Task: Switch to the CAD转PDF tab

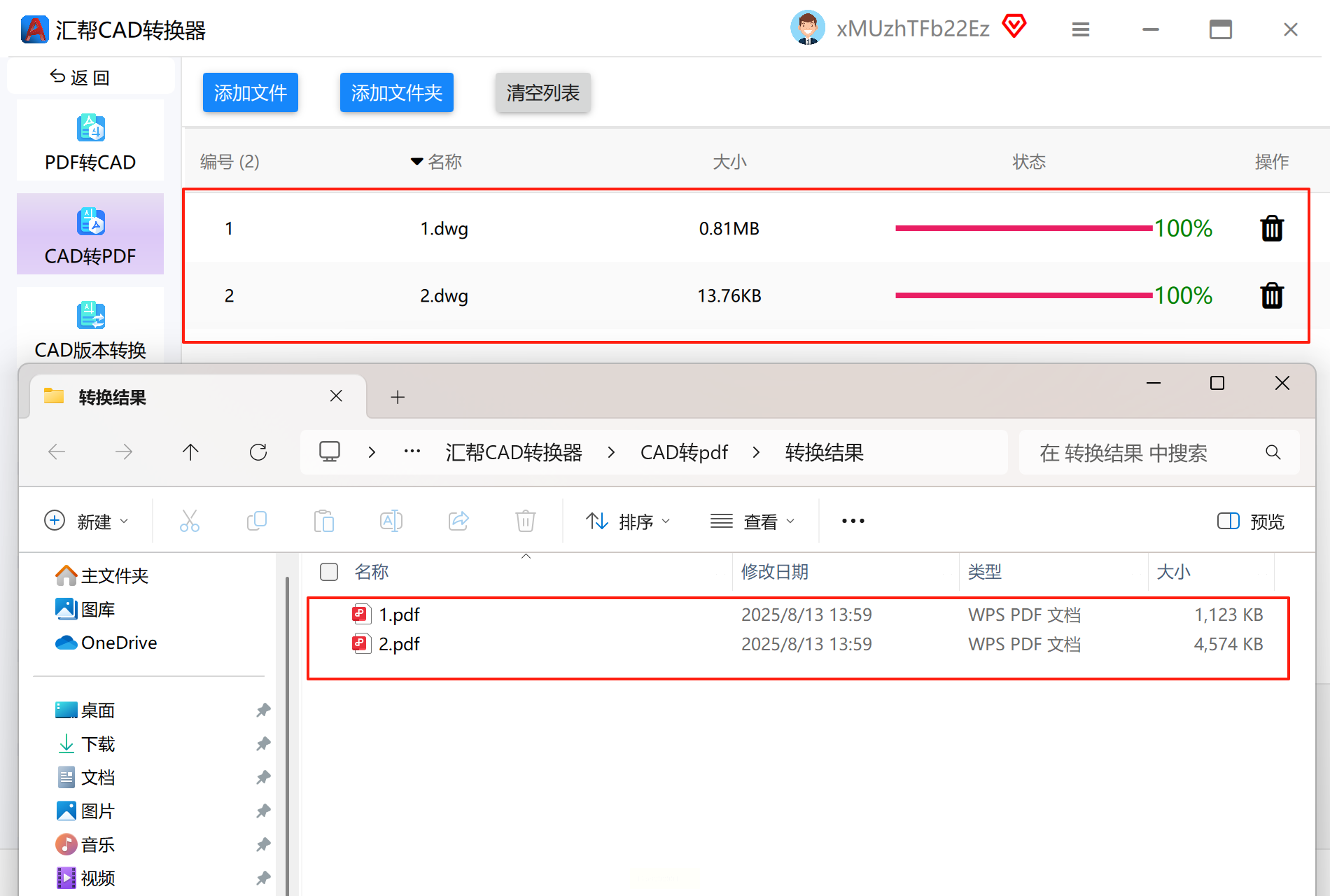Action: (x=90, y=235)
